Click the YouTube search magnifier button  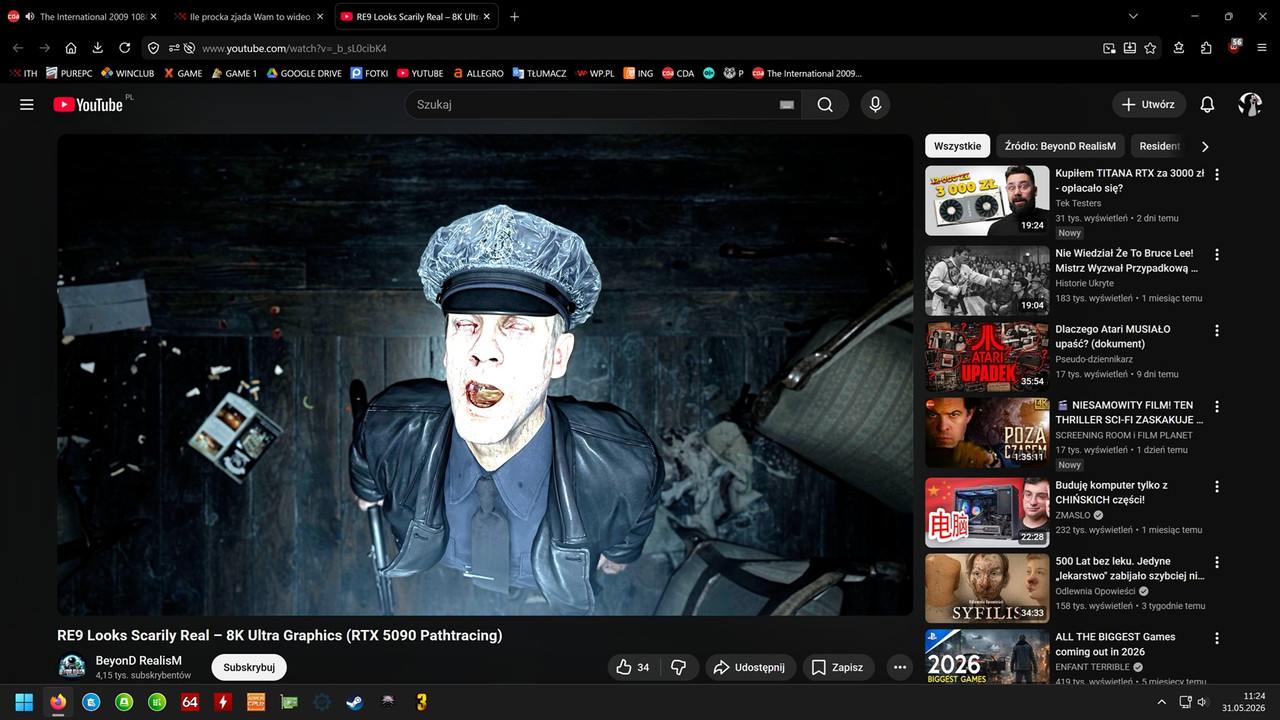825,104
